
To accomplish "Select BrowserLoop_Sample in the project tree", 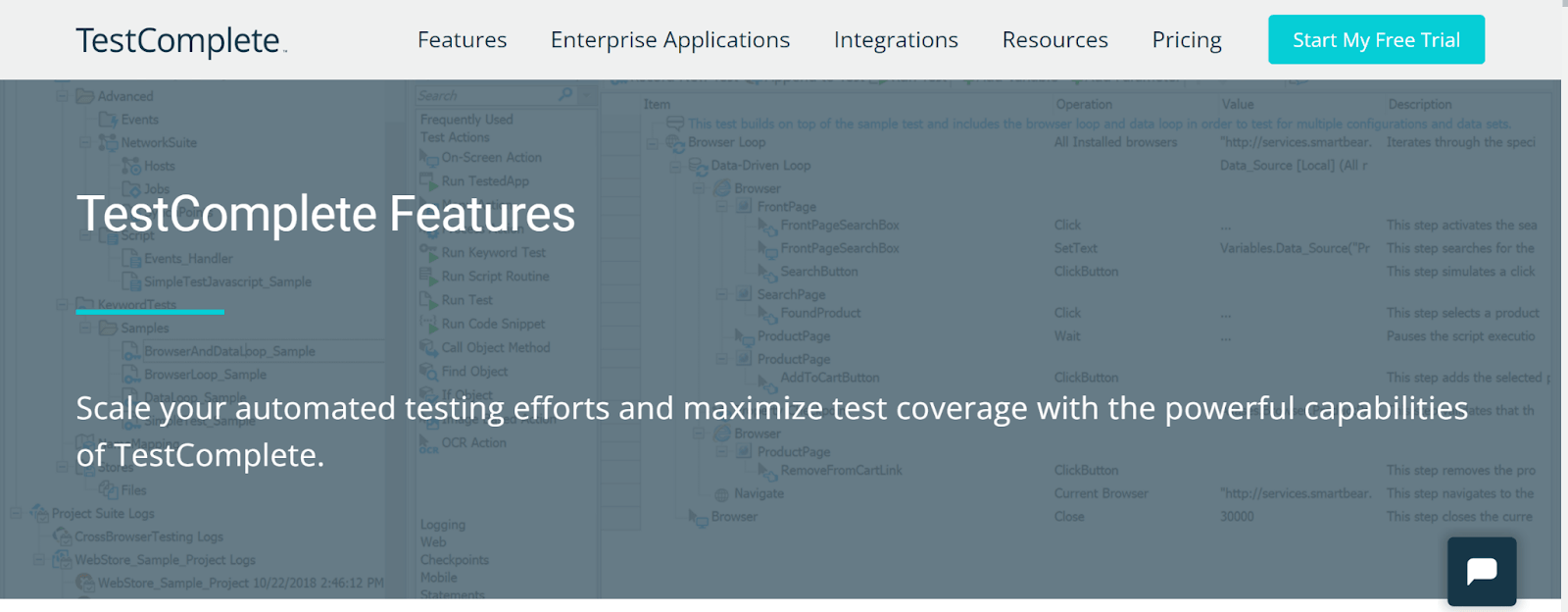I will pos(205,375).
